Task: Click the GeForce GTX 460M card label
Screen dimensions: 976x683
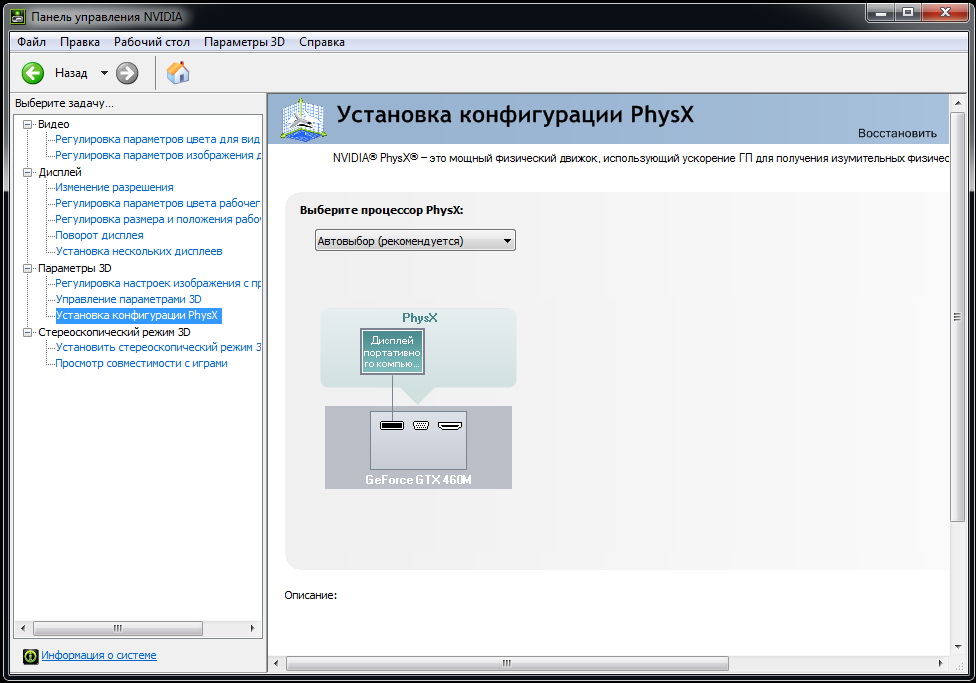Action: tap(418, 480)
